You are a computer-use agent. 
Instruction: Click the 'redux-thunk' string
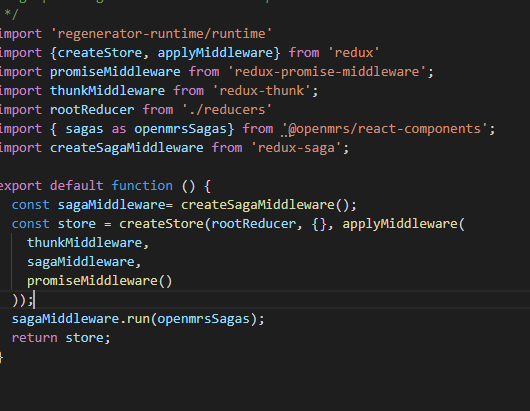coord(261,91)
